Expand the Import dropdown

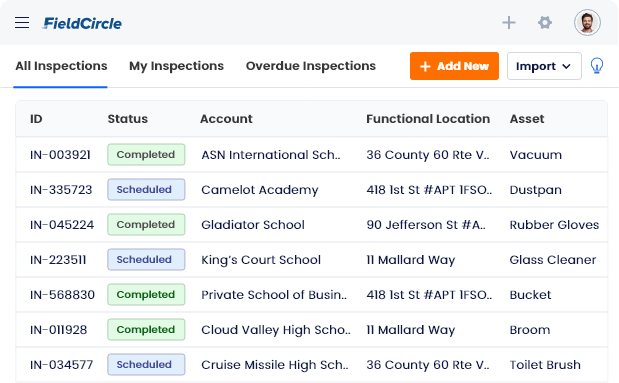tap(544, 66)
